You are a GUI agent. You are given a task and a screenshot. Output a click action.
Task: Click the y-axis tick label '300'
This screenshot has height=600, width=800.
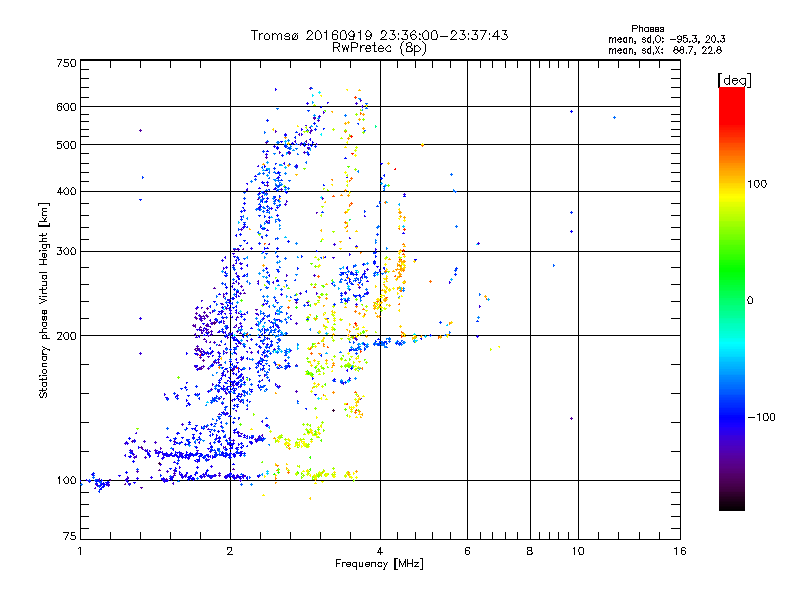(x=67, y=252)
